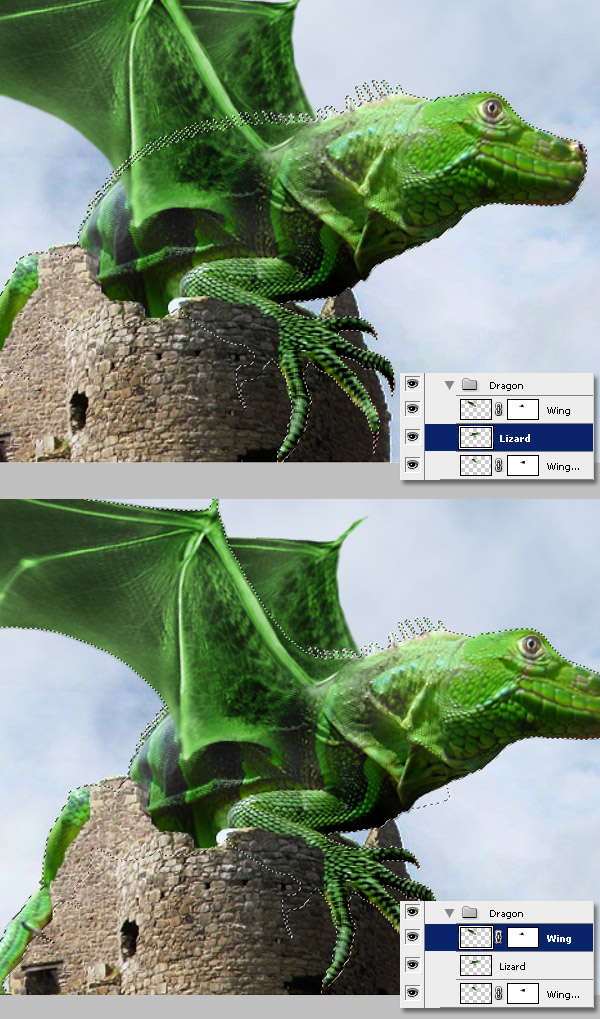Click the highlighted Wing layer's image thumbnail

[476, 937]
